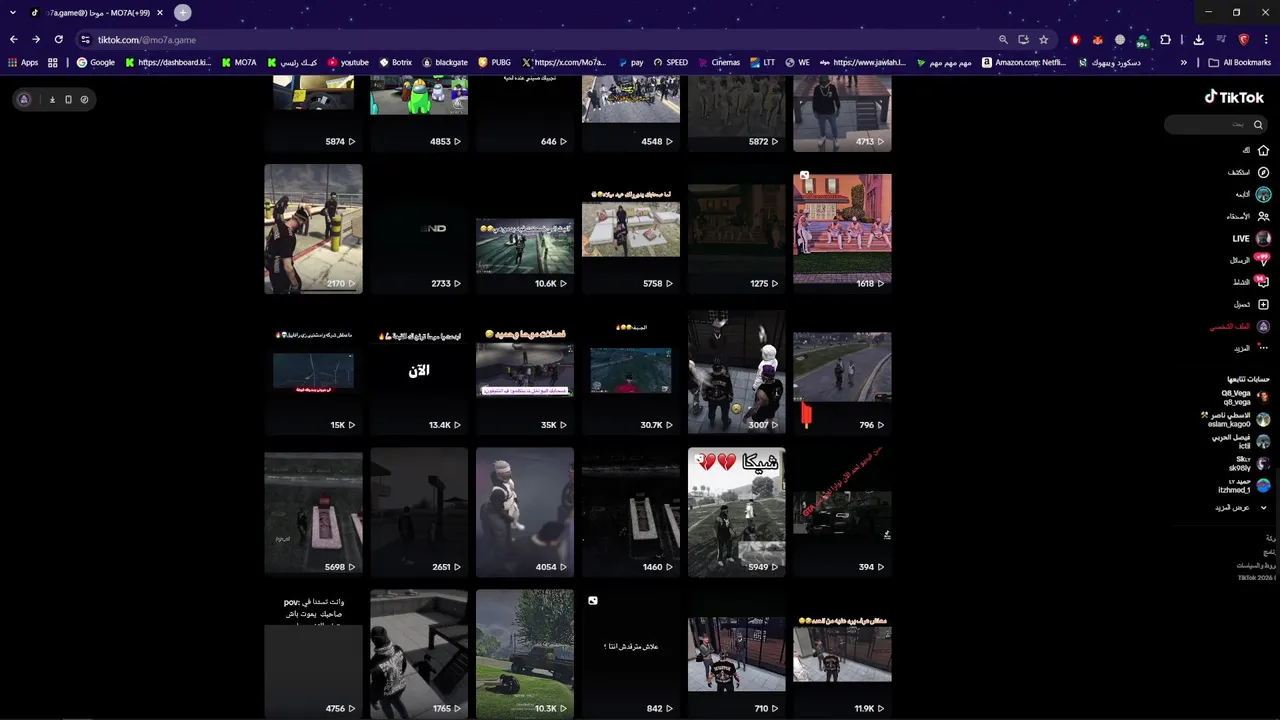Click the TikTok search field
1280x720 pixels.
pyautogui.click(x=1216, y=124)
